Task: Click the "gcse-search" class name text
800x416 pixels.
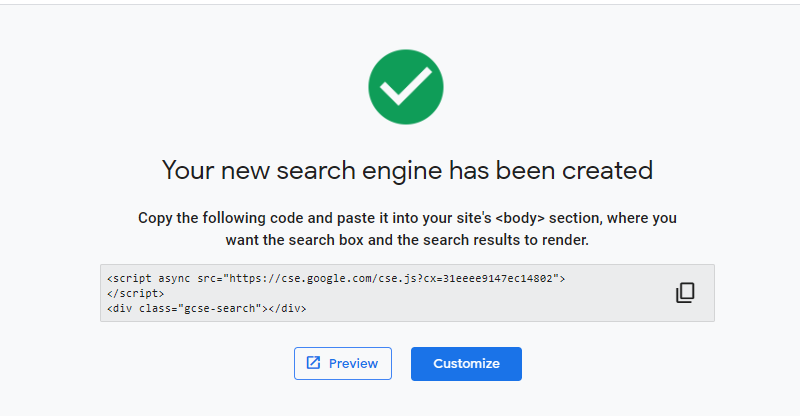Action: [x=222, y=308]
